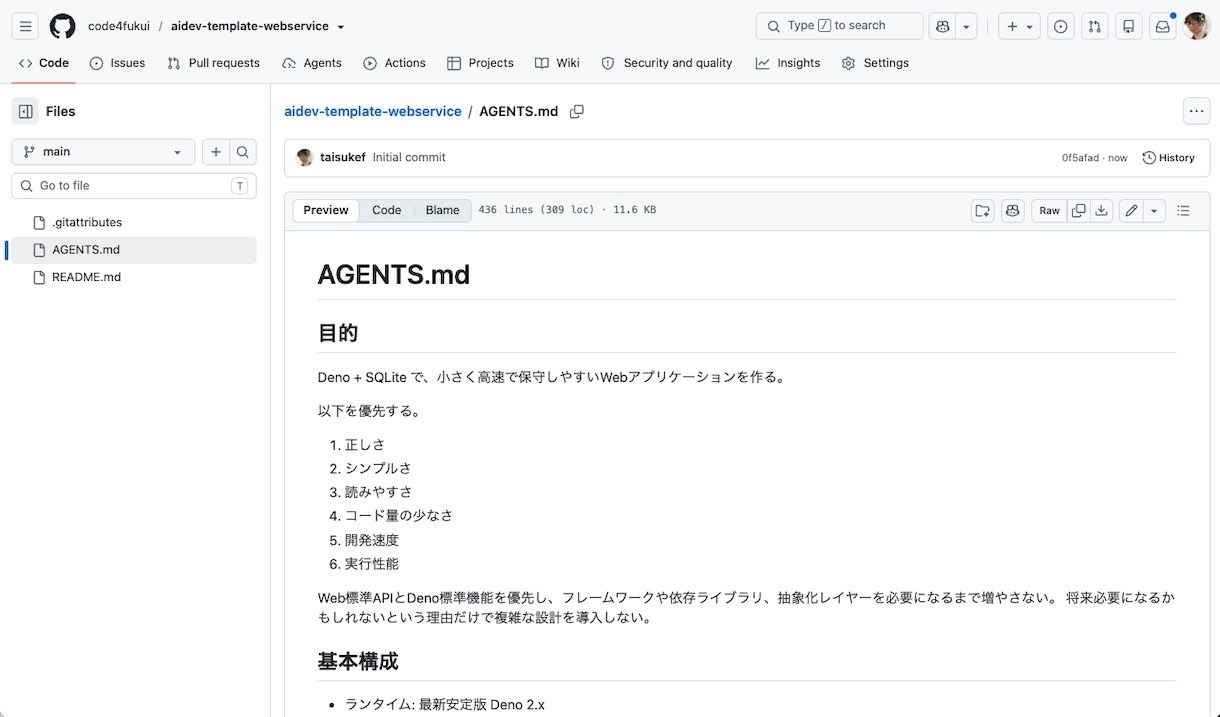Open pull requests icon in top header
1220x717 pixels.
[1095, 26]
